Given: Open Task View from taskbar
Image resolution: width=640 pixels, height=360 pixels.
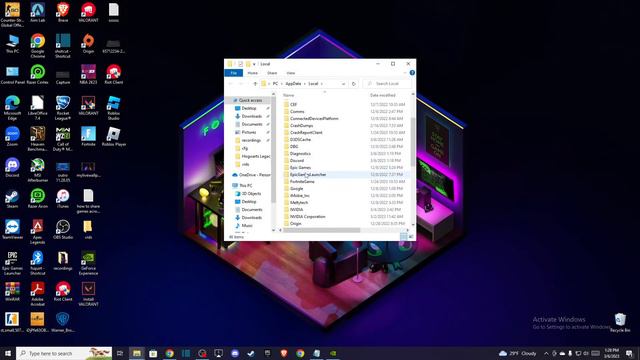Looking at the screenshot, I should [120, 353].
